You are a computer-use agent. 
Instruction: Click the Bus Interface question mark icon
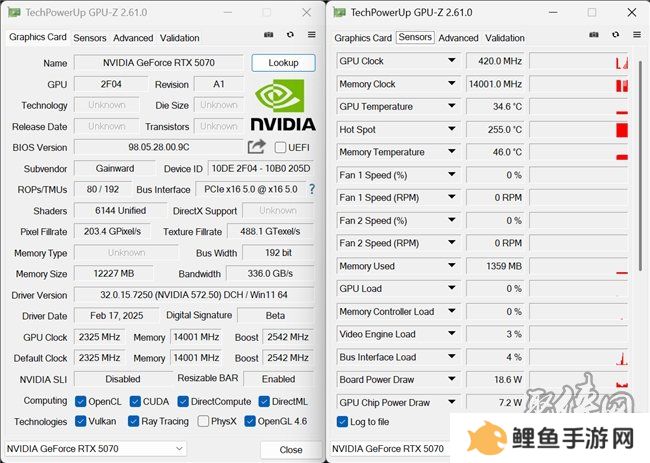[x=312, y=189]
